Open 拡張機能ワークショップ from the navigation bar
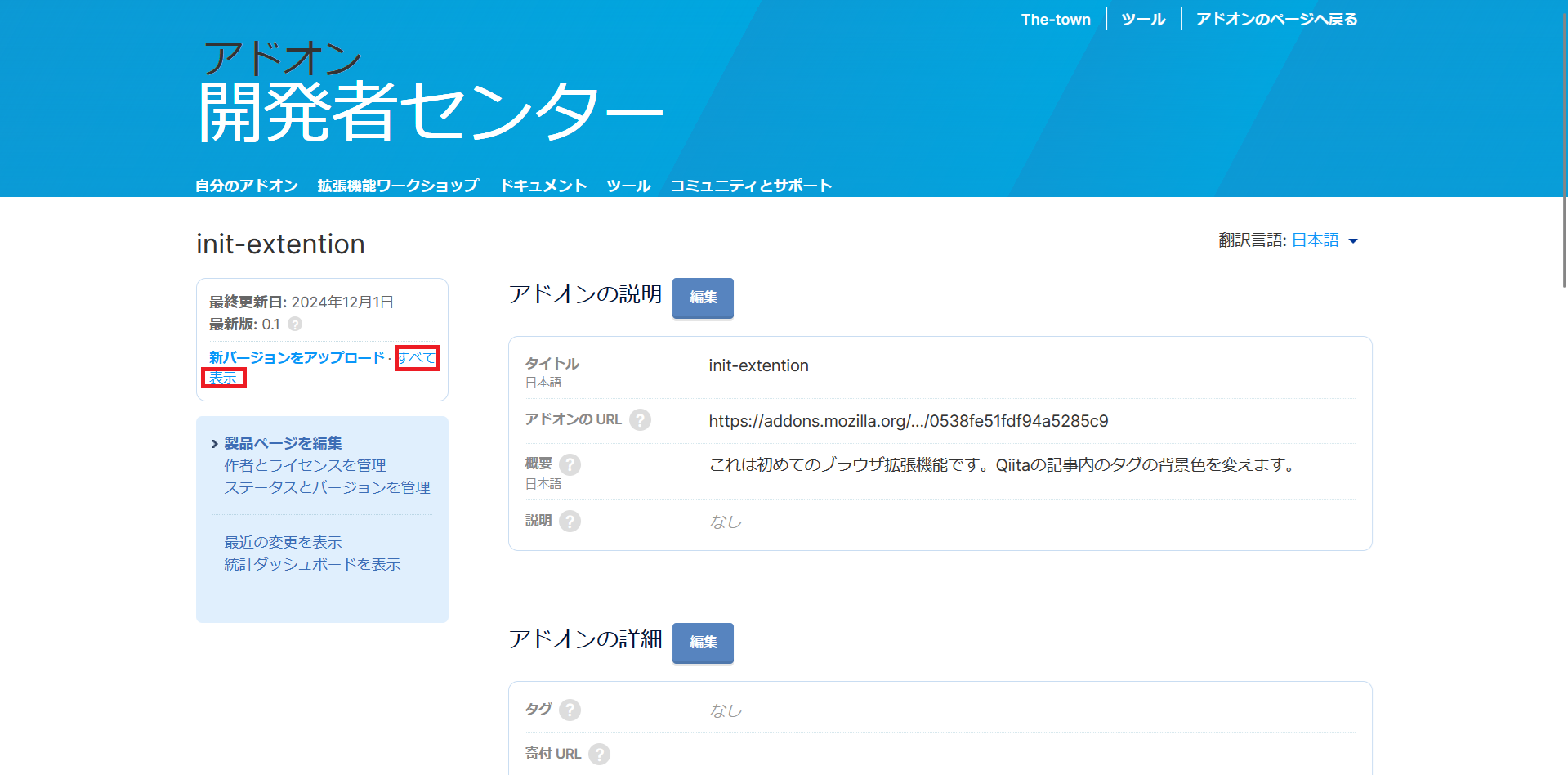Screen dimensions: 1568x775 [x=395, y=185]
